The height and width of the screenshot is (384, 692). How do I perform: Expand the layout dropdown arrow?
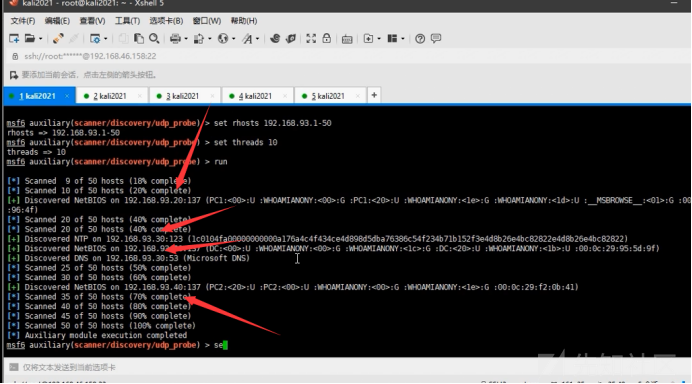(403, 39)
